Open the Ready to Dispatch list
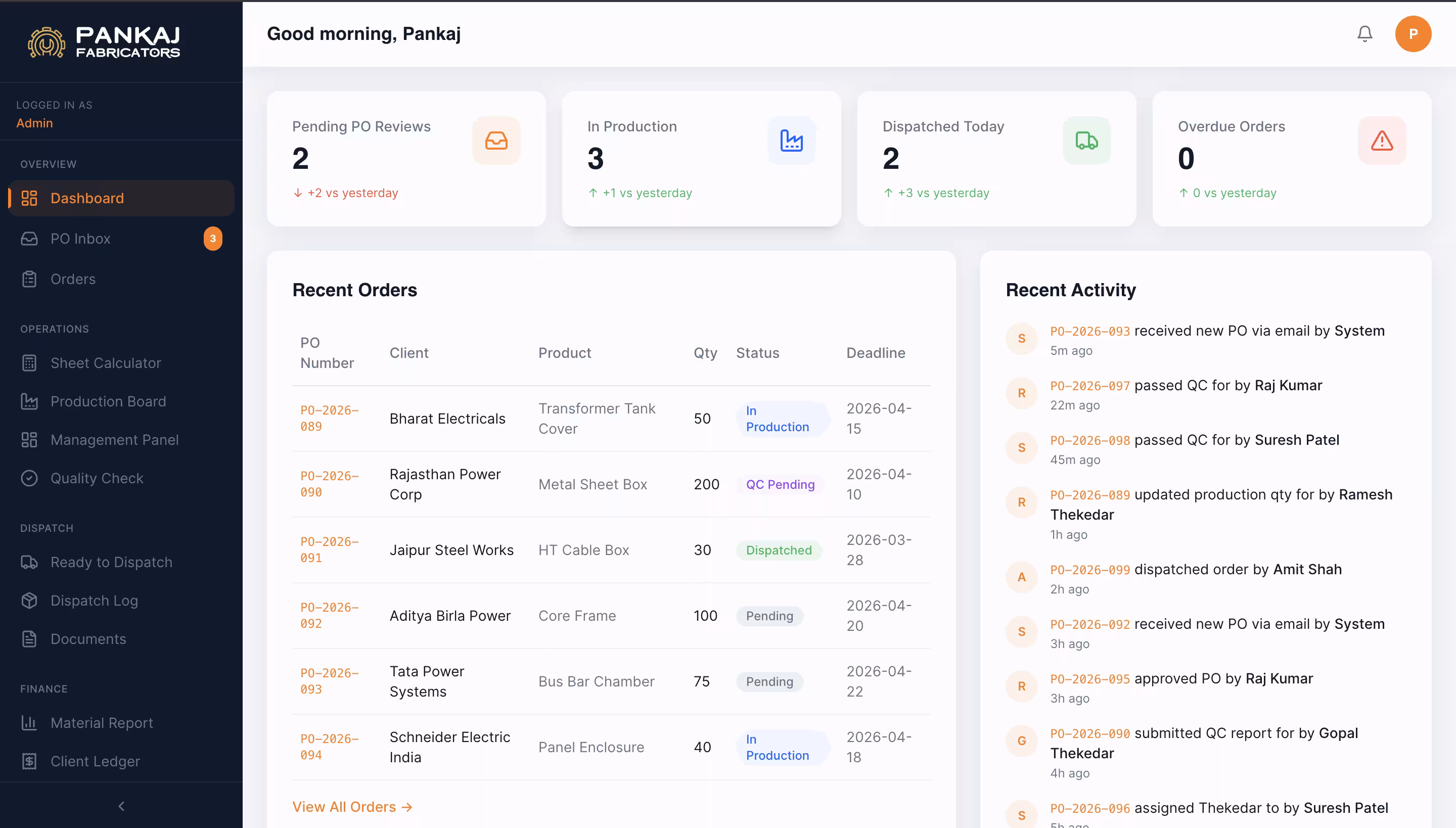 pos(111,562)
